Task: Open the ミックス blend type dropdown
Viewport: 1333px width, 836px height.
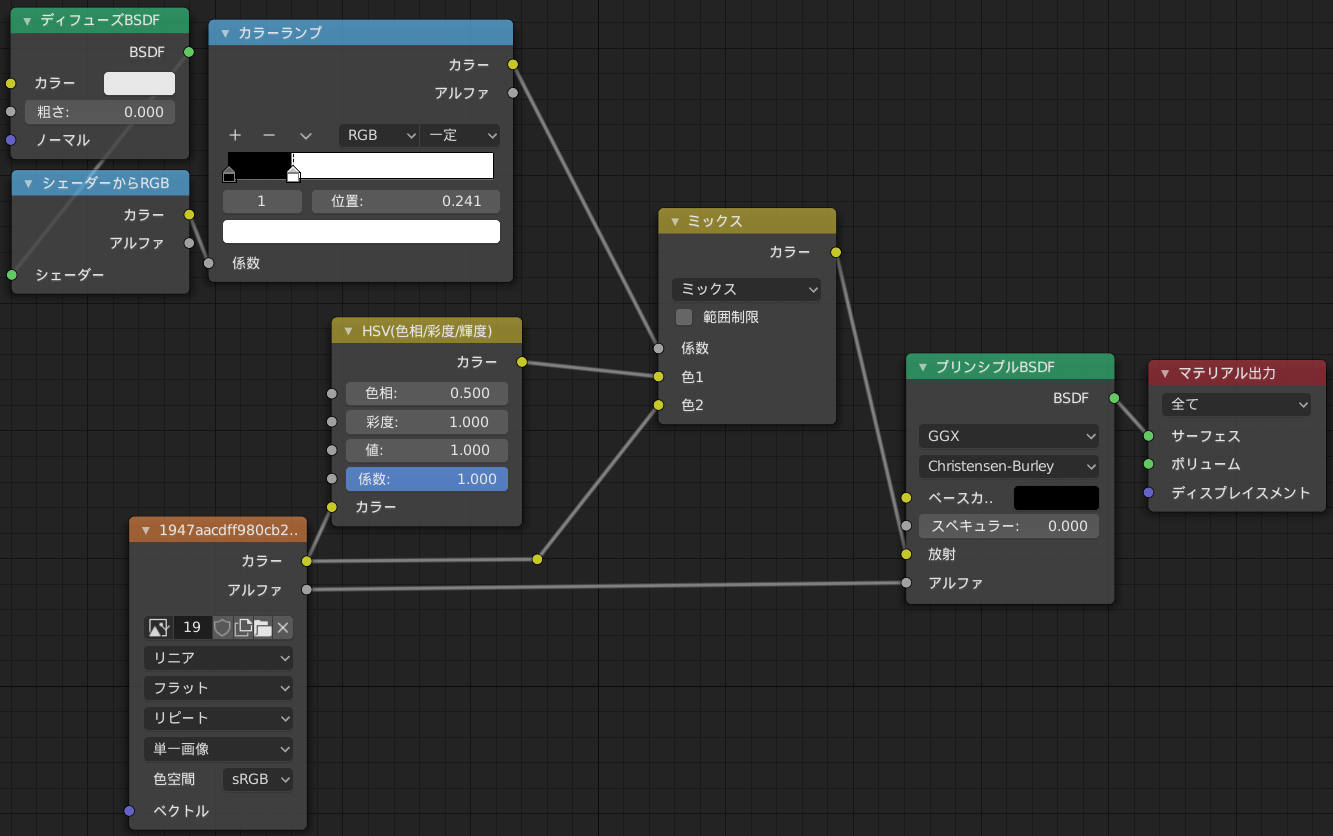Action: [x=746, y=289]
